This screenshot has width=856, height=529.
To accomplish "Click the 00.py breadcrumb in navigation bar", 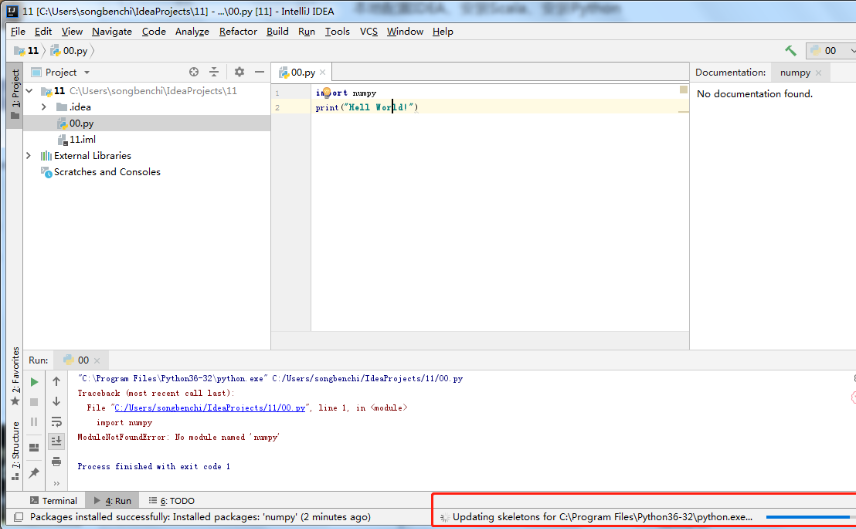I will pyautogui.click(x=69, y=51).
